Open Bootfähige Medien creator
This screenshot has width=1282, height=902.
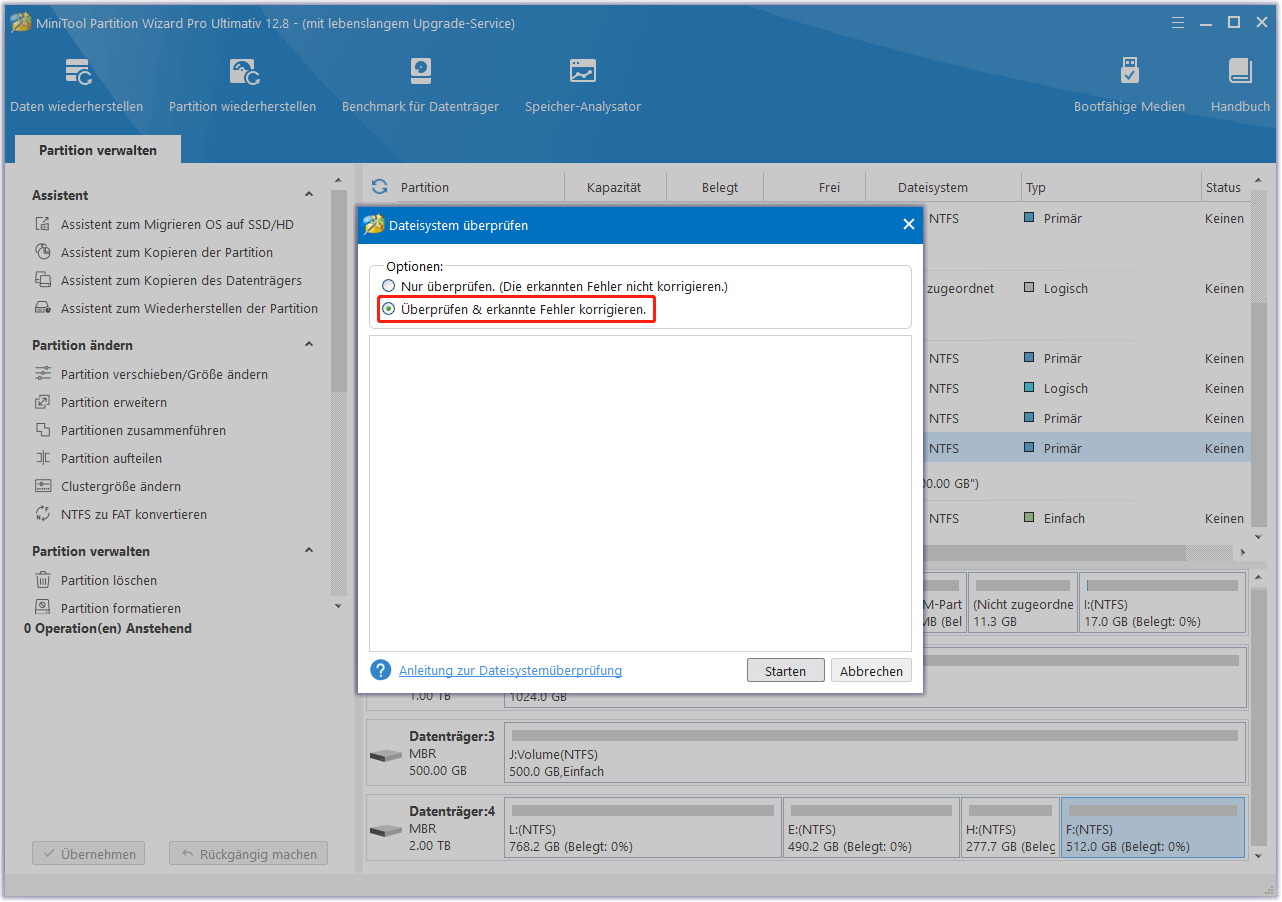tap(1129, 85)
